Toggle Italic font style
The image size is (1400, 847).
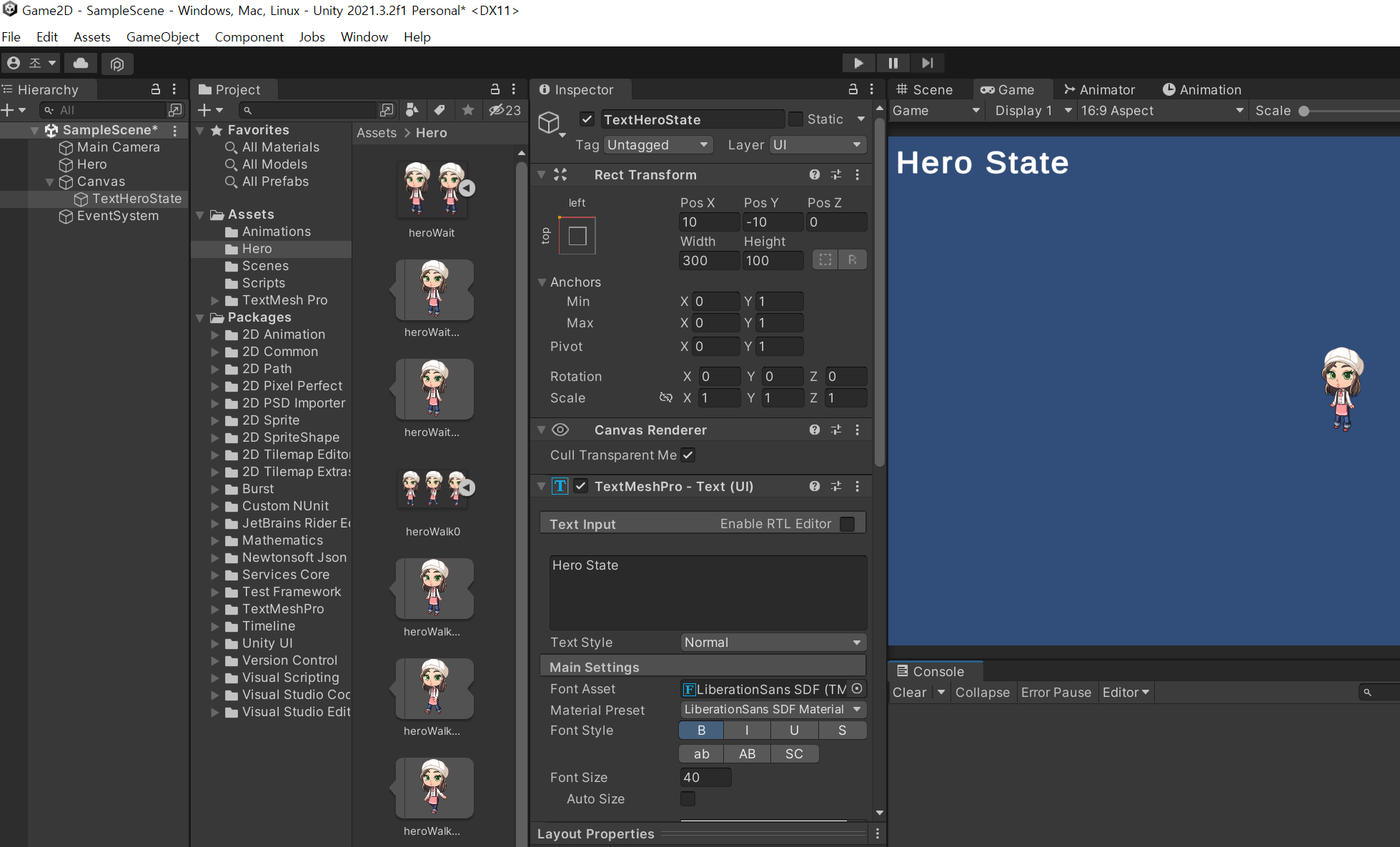(x=748, y=730)
